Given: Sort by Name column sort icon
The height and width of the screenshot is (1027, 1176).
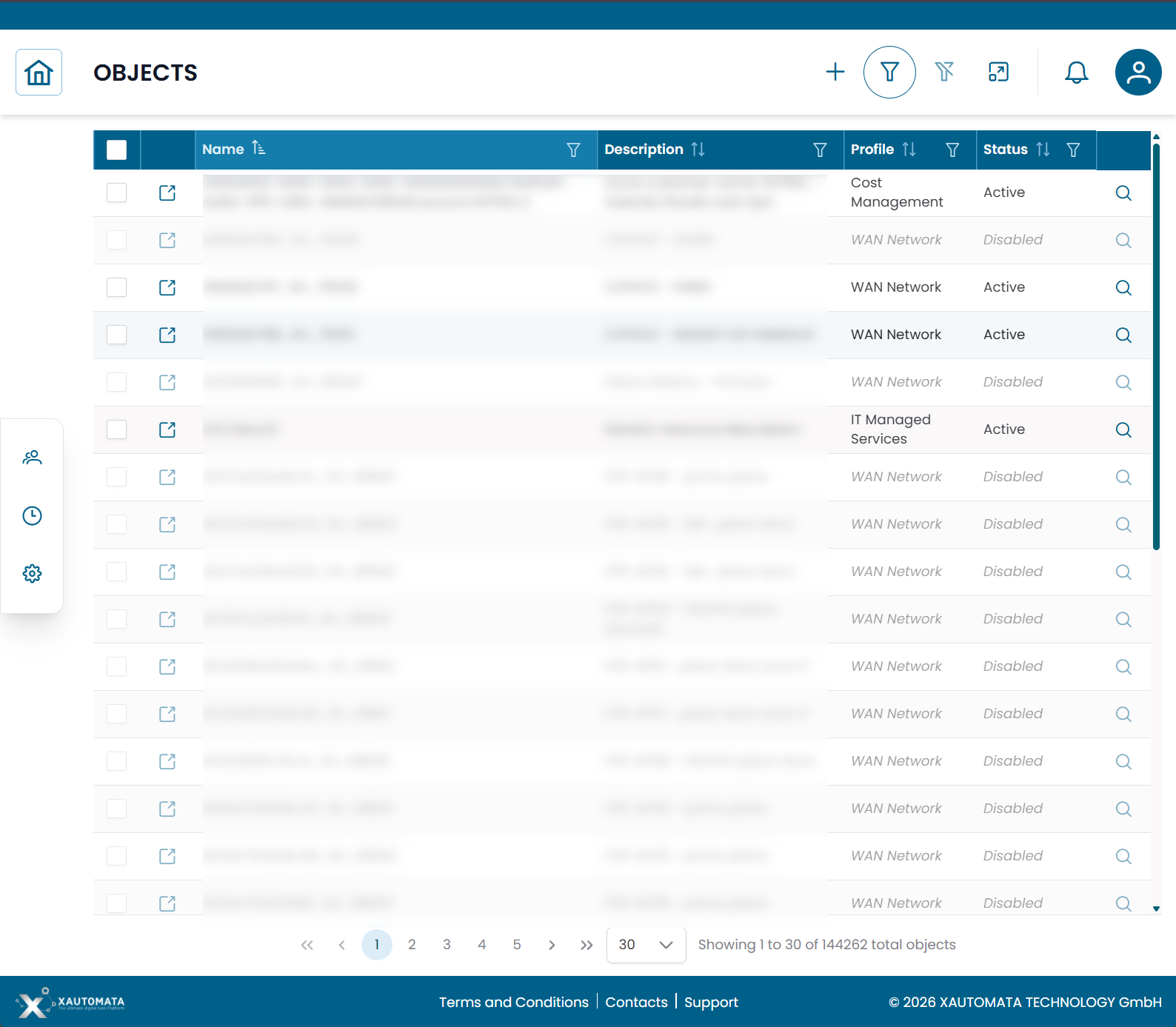Looking at the screenshot, I should tap(258, 148).
